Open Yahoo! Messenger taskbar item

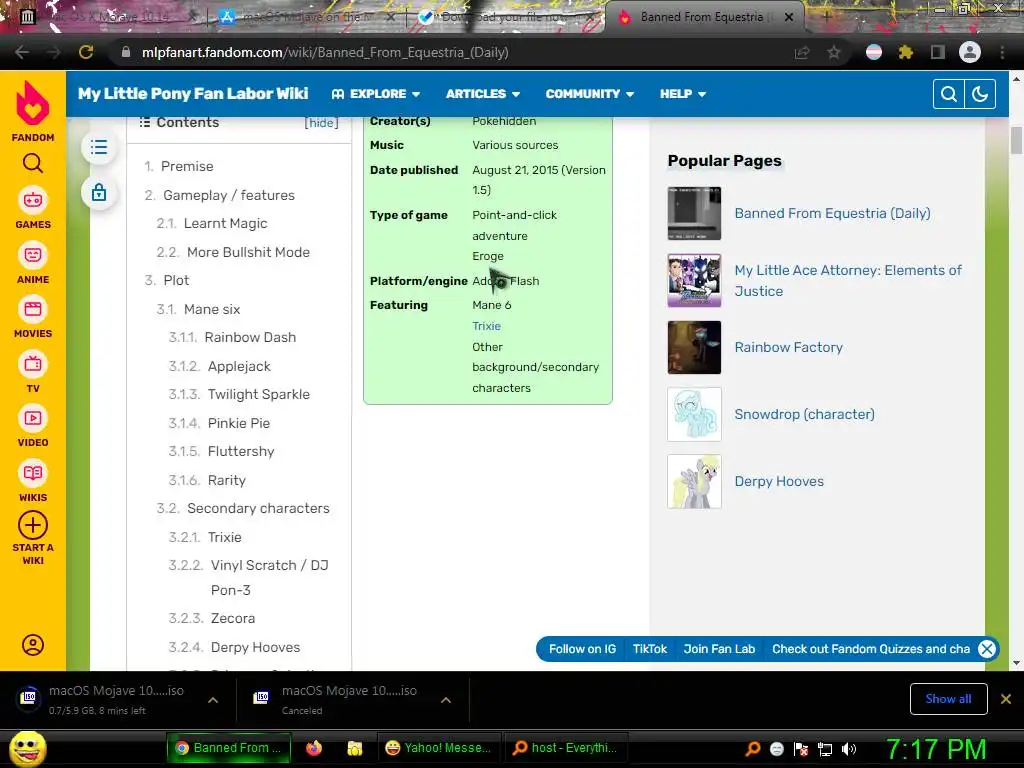pyautogui.click(x=440, y=748)
